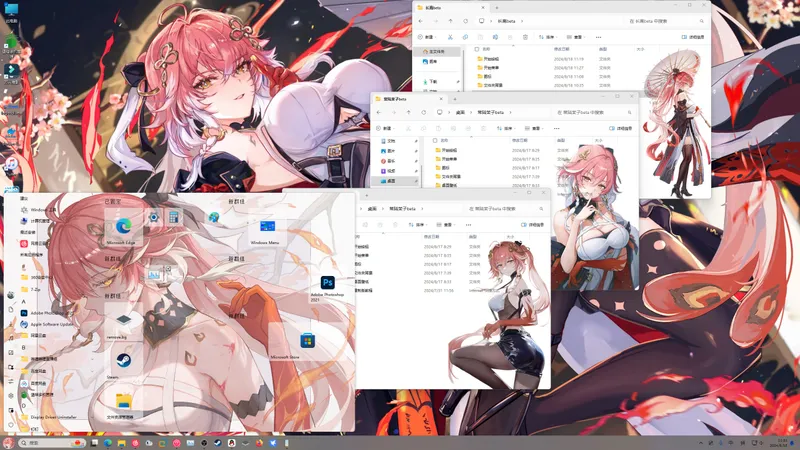
Task: Add a new tab in lowest Explorer window
Action: 366,195
